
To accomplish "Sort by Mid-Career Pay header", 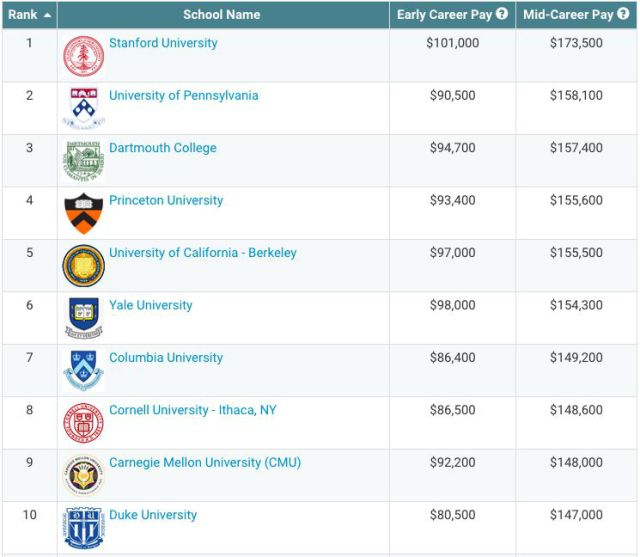I will point(568,14).
